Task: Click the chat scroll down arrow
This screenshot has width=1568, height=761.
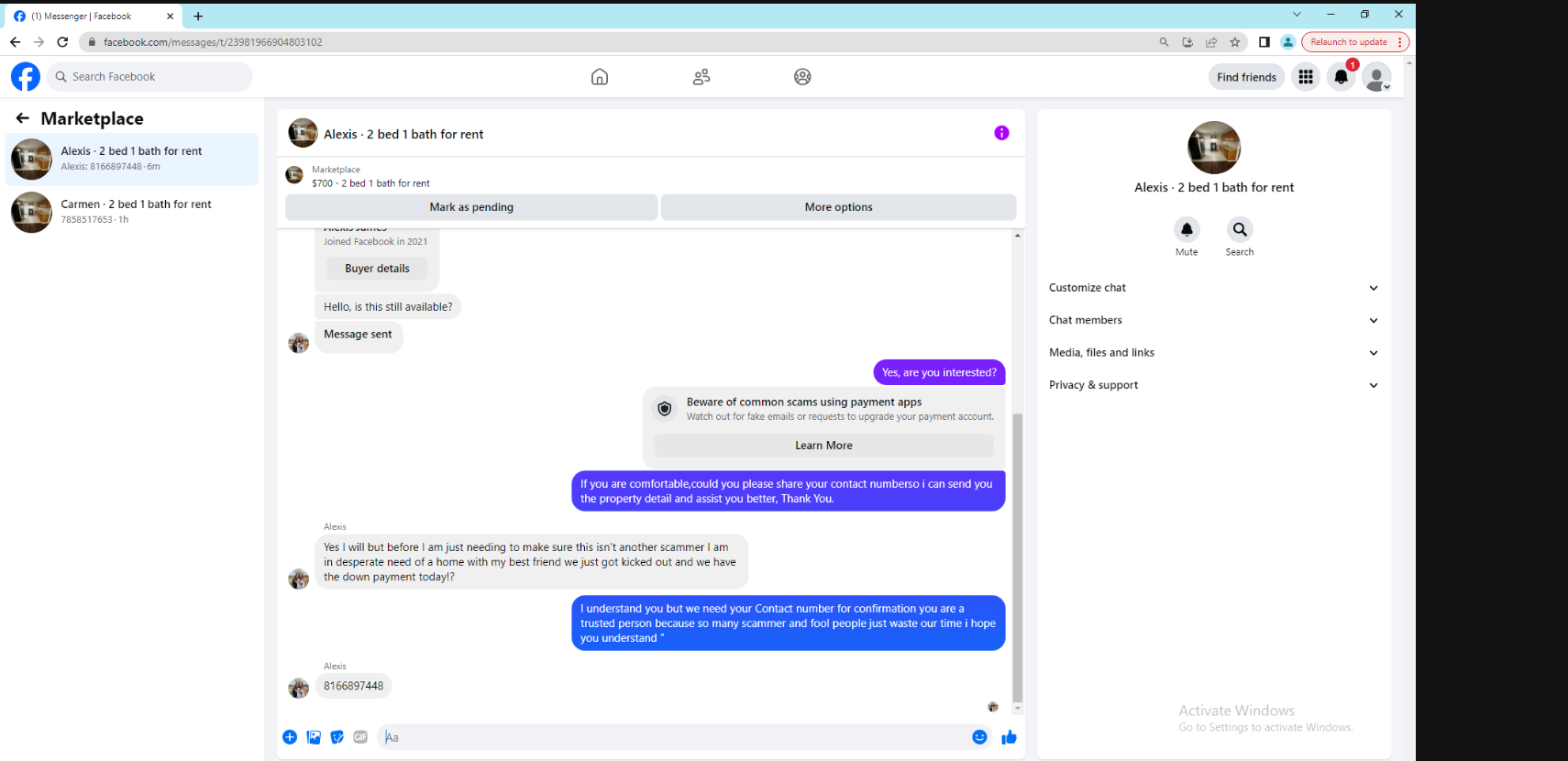Action: pyautogui.click(x=1017, y=709)
